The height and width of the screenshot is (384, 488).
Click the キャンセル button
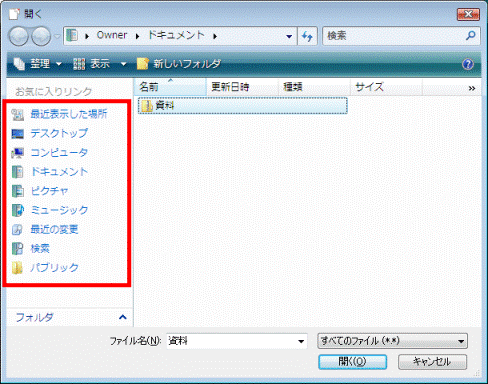[x=432, y=362]
